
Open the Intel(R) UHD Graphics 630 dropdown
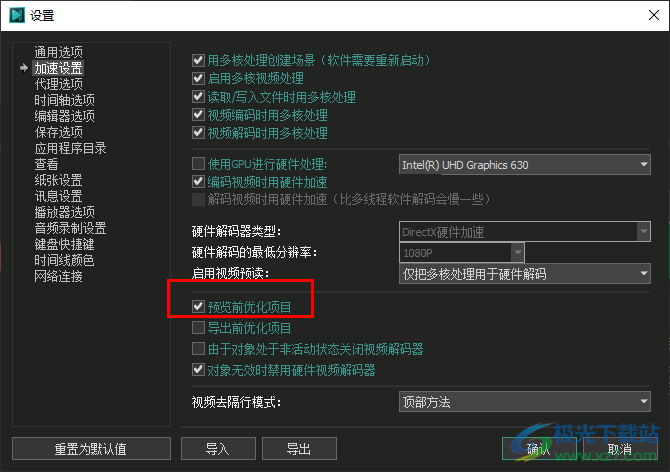pyautogui.click(x=525, y=165)
